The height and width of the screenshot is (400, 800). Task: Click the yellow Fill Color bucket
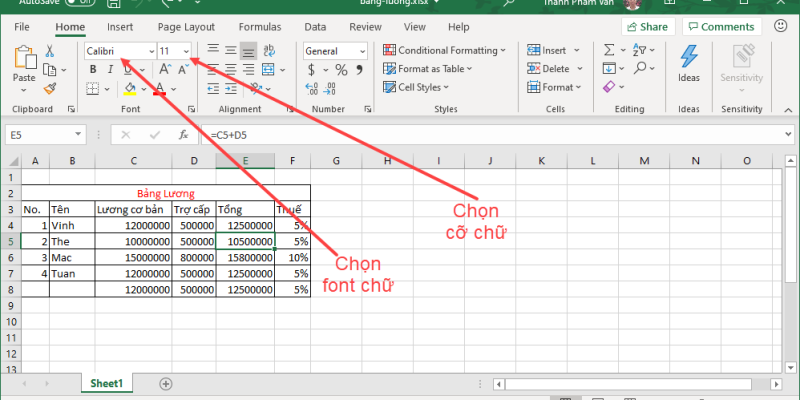click(130, 89)
